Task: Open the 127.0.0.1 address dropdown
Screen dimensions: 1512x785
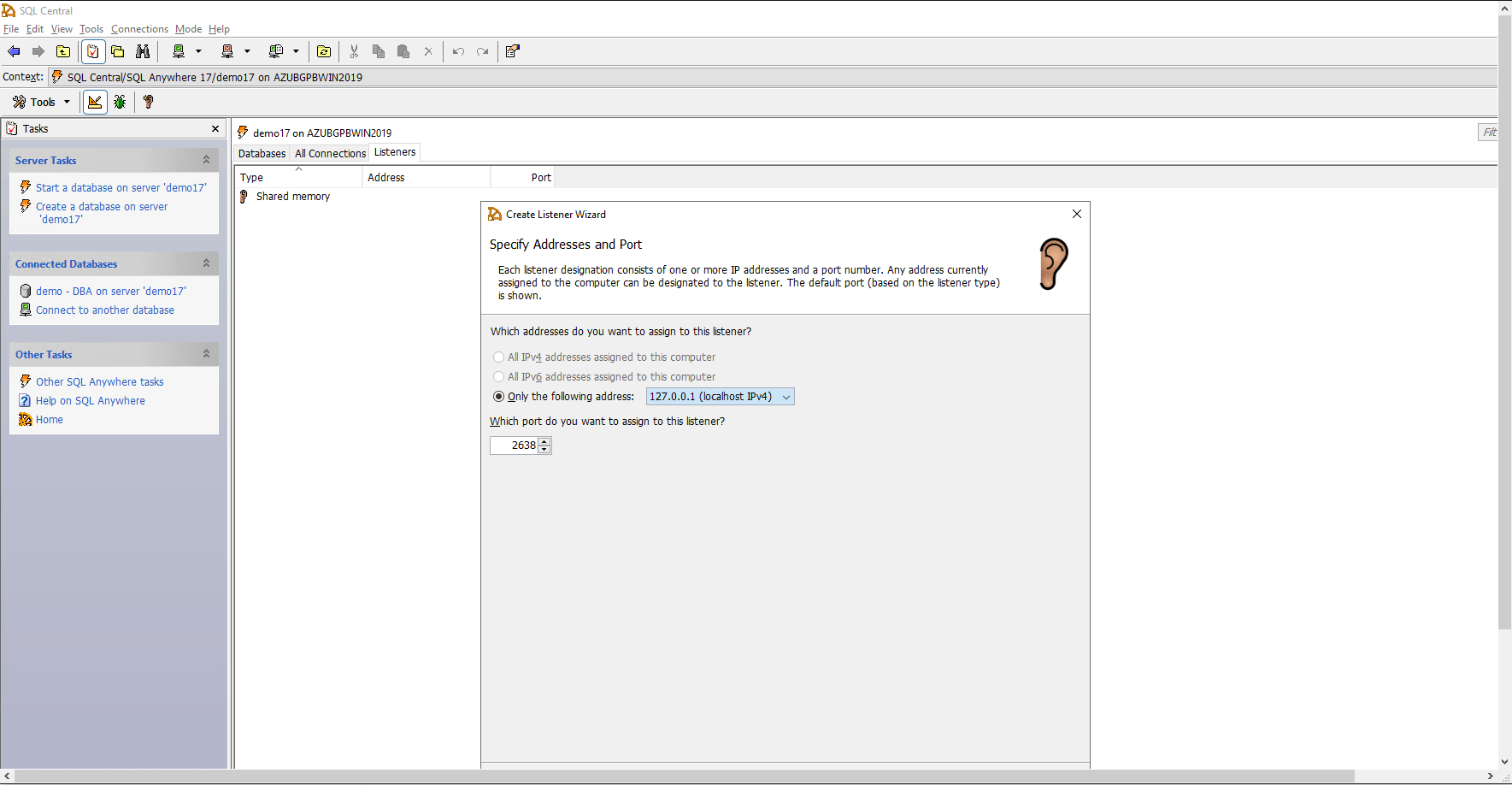Action: pos(720,397)
